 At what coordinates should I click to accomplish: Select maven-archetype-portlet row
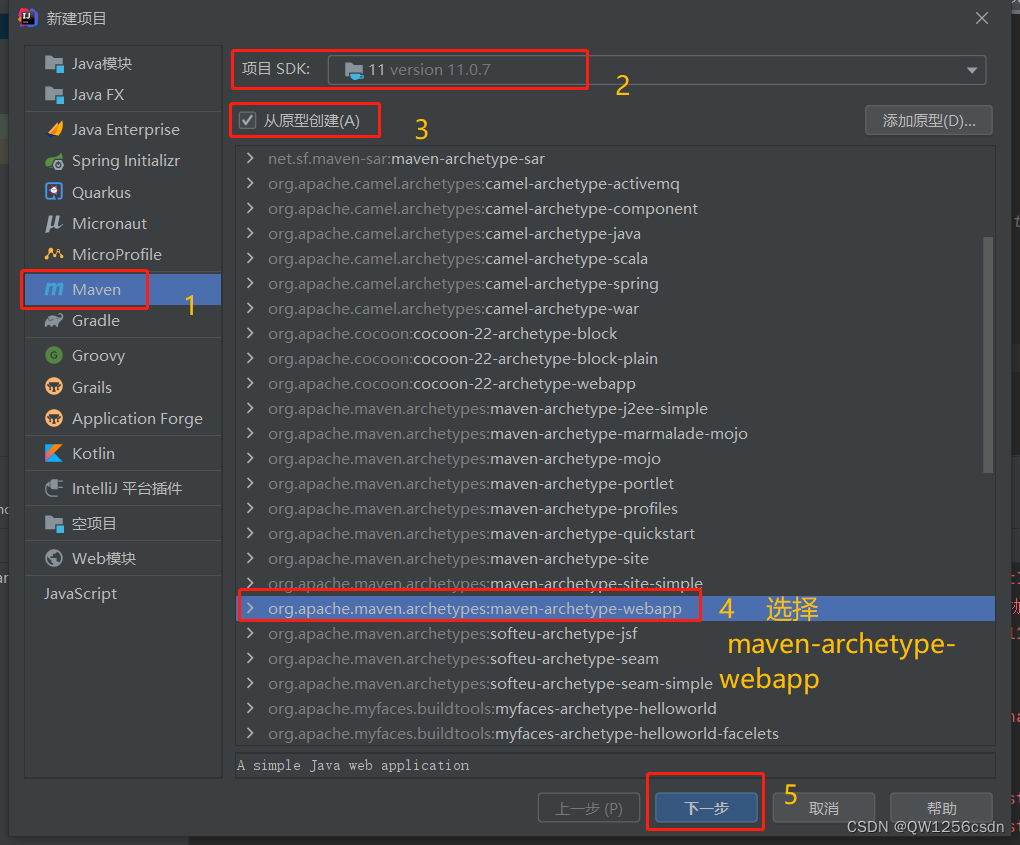[615, 483]
